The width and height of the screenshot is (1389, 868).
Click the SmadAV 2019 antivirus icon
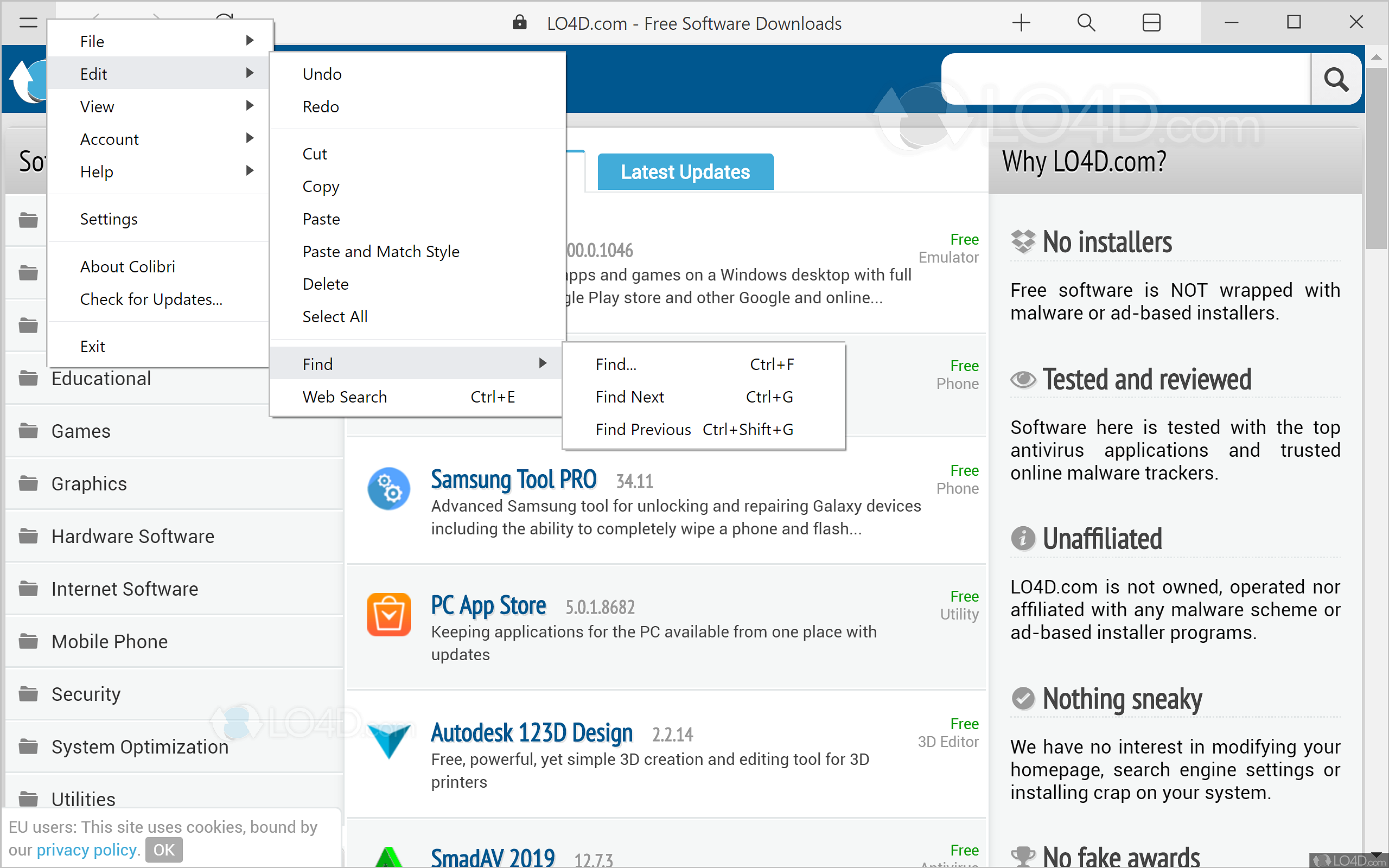(x=389, y=858)
